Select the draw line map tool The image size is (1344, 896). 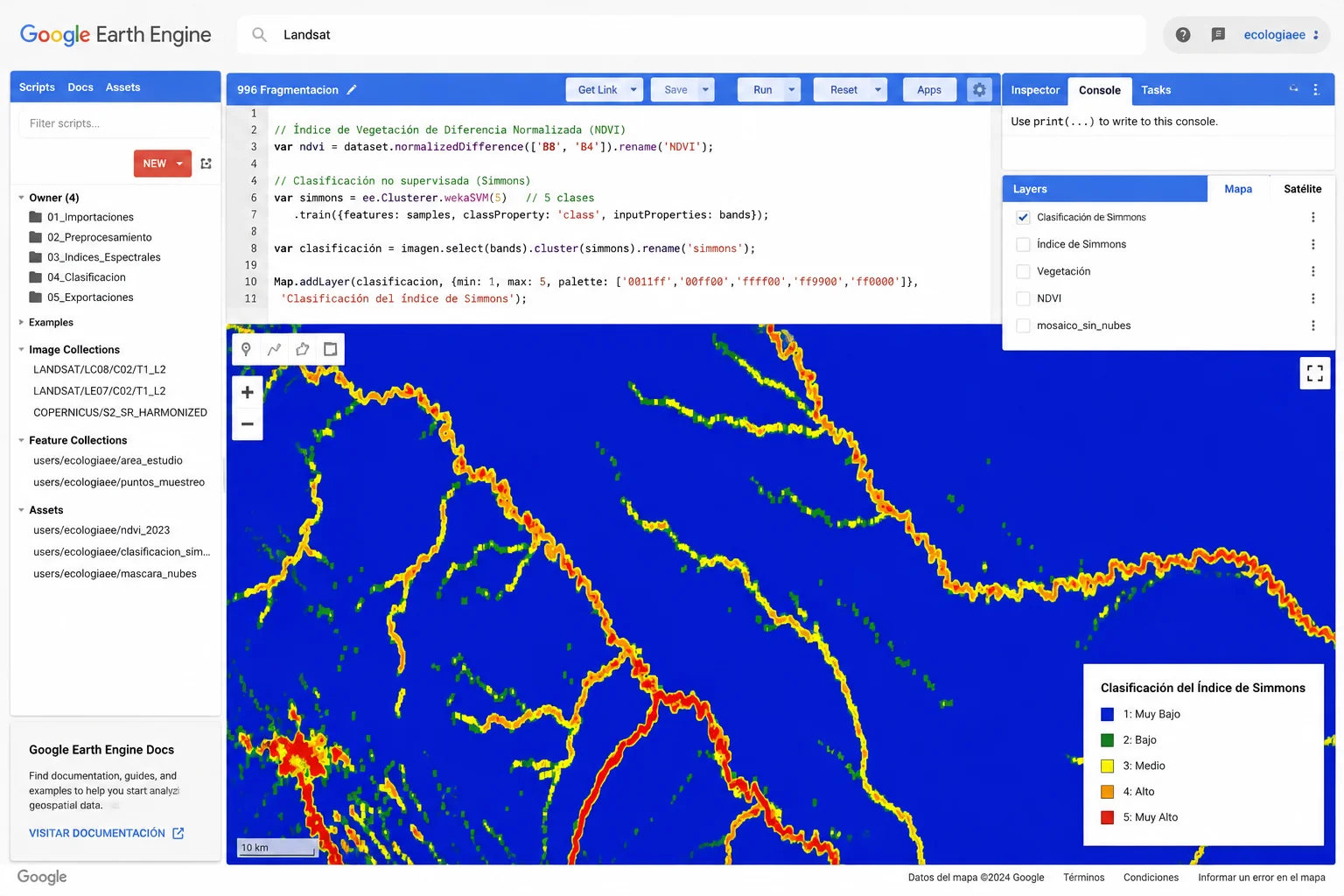coord(274,349)
